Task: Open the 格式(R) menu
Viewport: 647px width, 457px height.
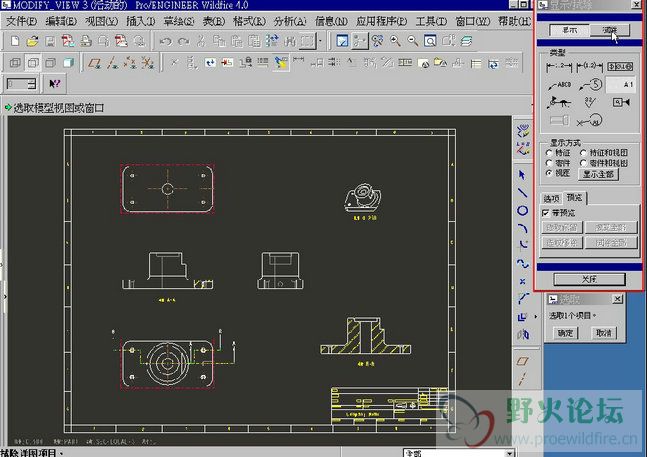Action: [249, 21]
